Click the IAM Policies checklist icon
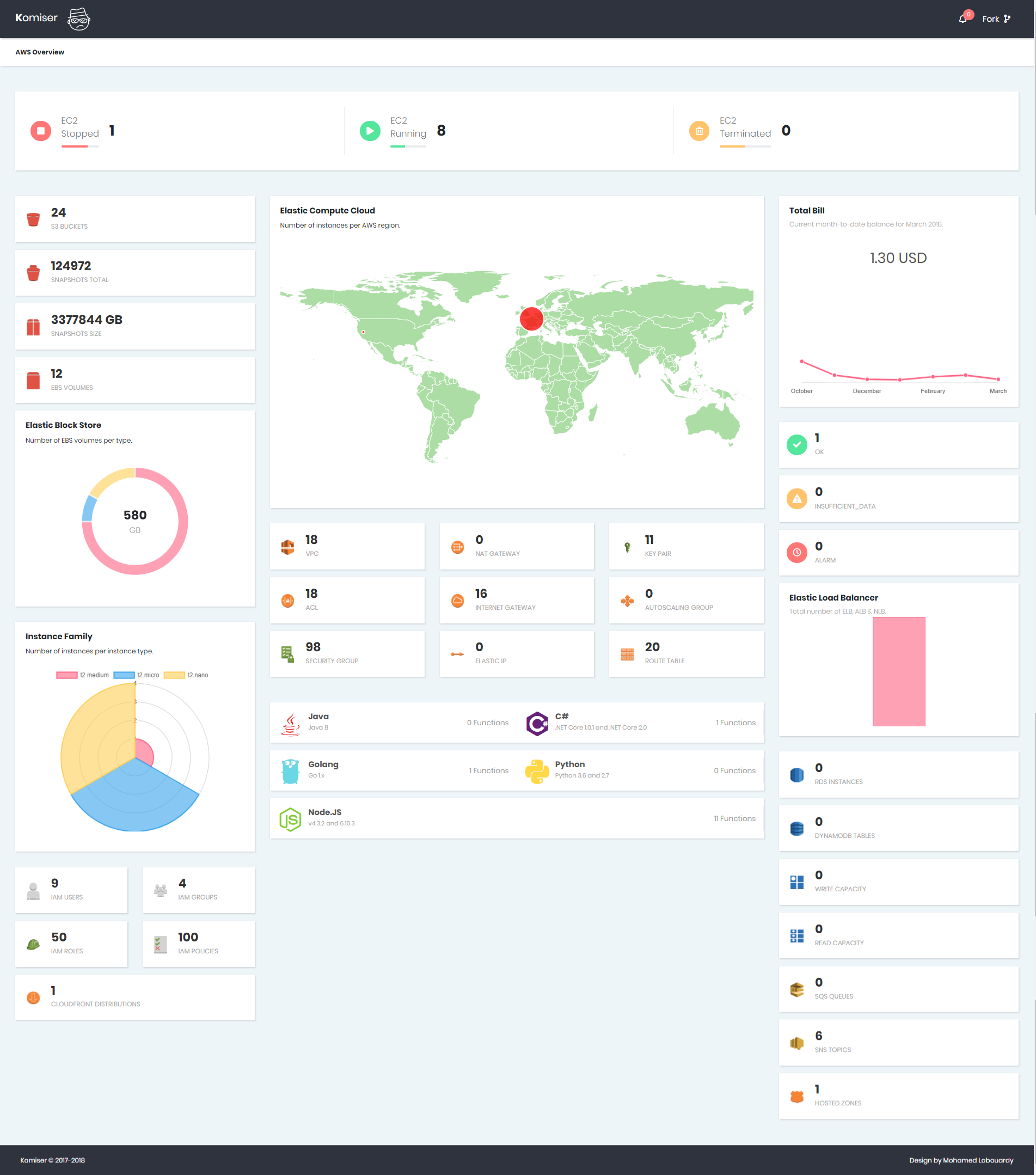Screen dimensions: 1036x1175 pyautogui.click(x=161, y=945)
